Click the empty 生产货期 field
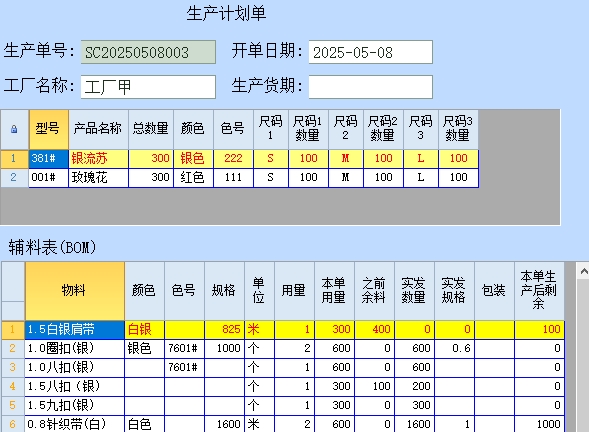 click(x=371, y=87)
